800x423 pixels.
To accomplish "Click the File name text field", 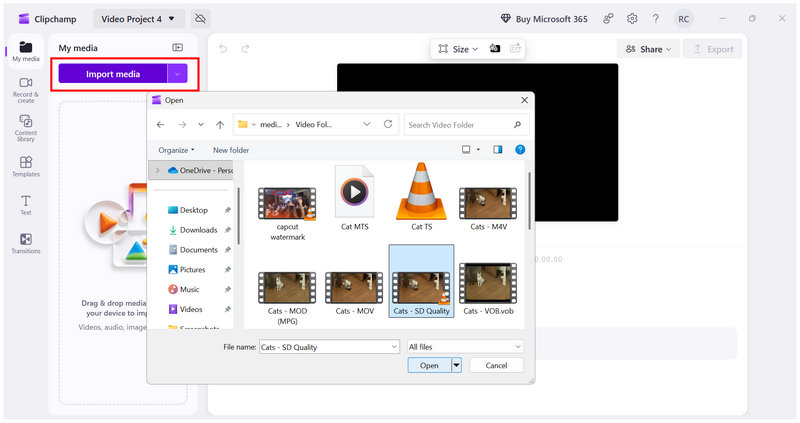I will pos(325,347).
